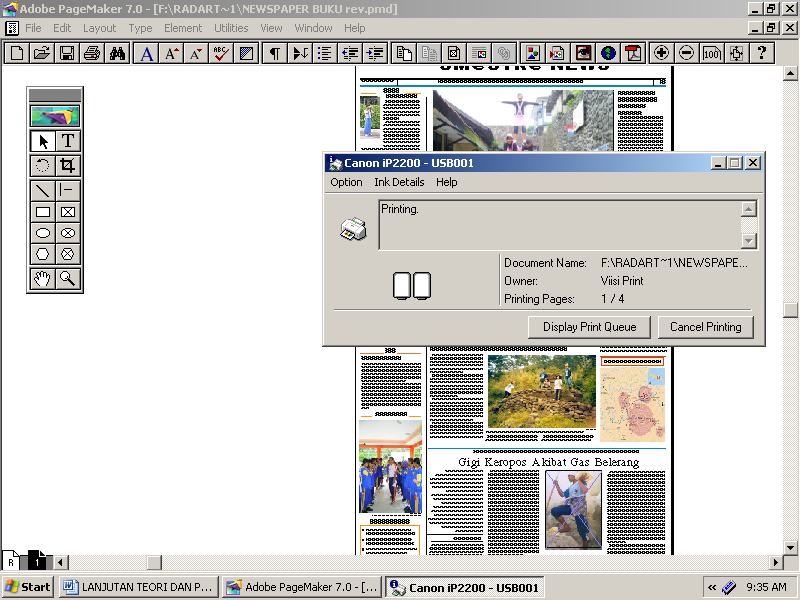Click the horizontal scrollbar left arrow
The image size is (800, 600).
[x=61, y=562]
